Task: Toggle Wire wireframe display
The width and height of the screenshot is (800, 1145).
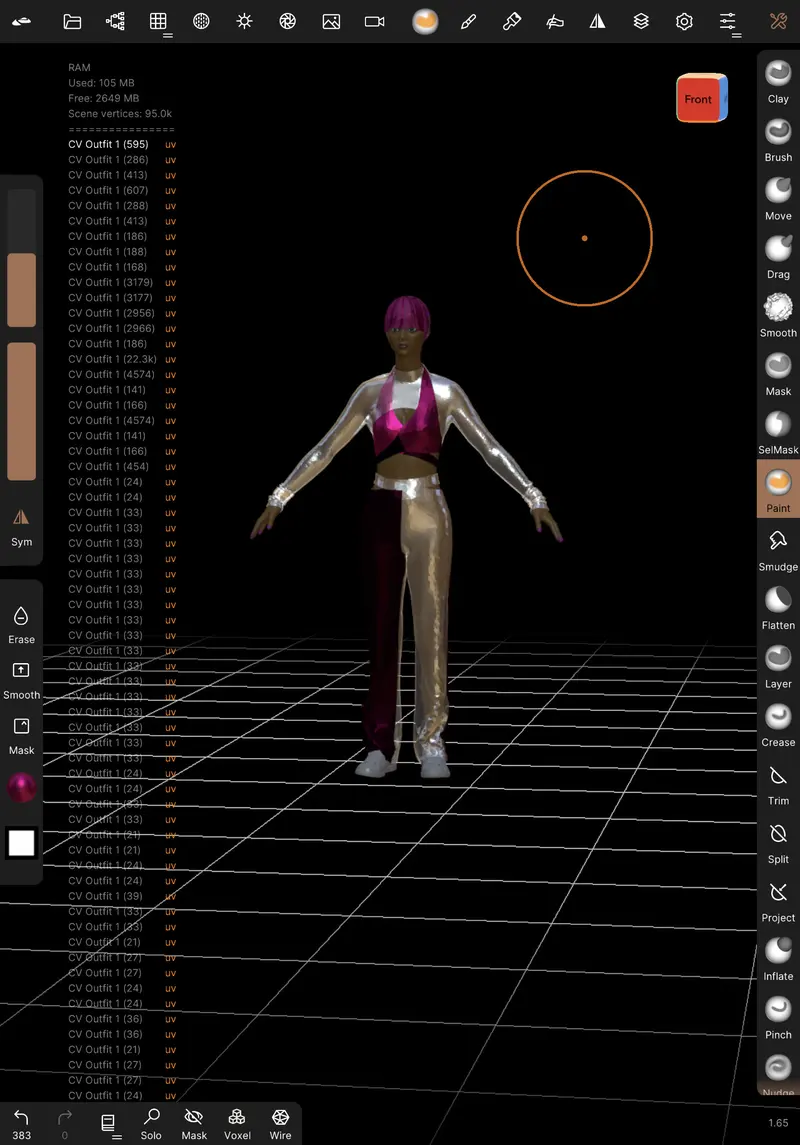Action: point(280,1123)
